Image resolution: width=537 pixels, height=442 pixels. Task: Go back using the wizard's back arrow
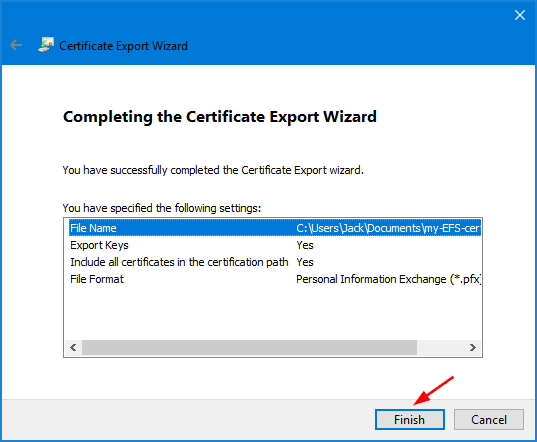(x=16, y=45)
